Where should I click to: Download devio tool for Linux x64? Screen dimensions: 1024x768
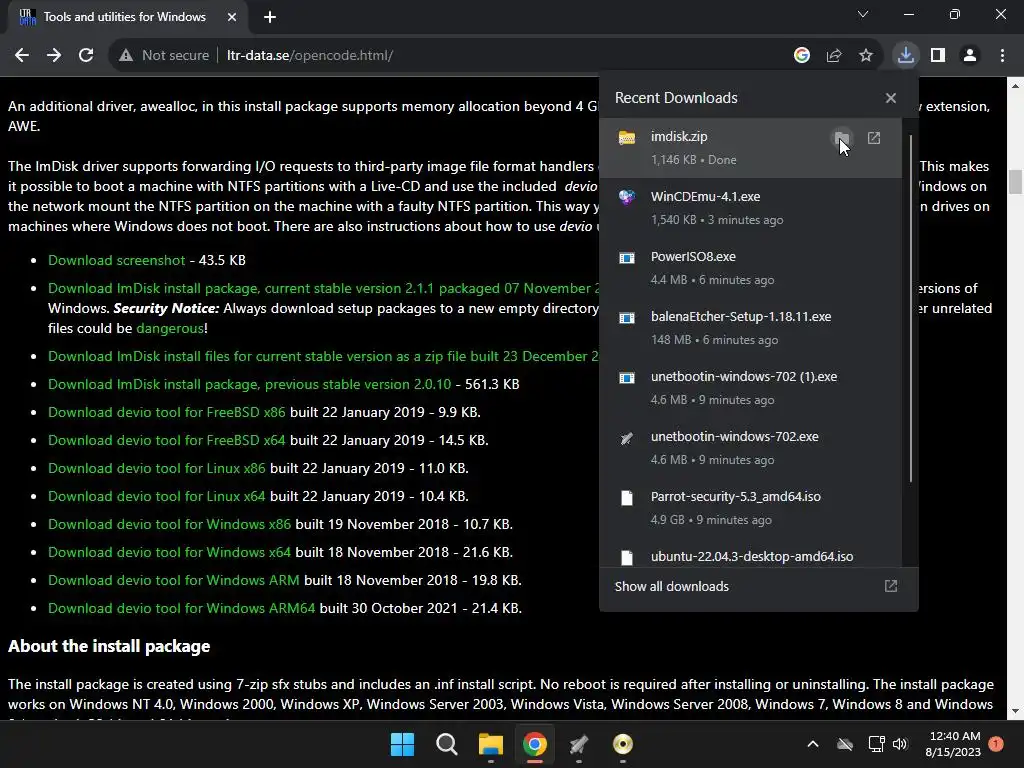point(157,496)
